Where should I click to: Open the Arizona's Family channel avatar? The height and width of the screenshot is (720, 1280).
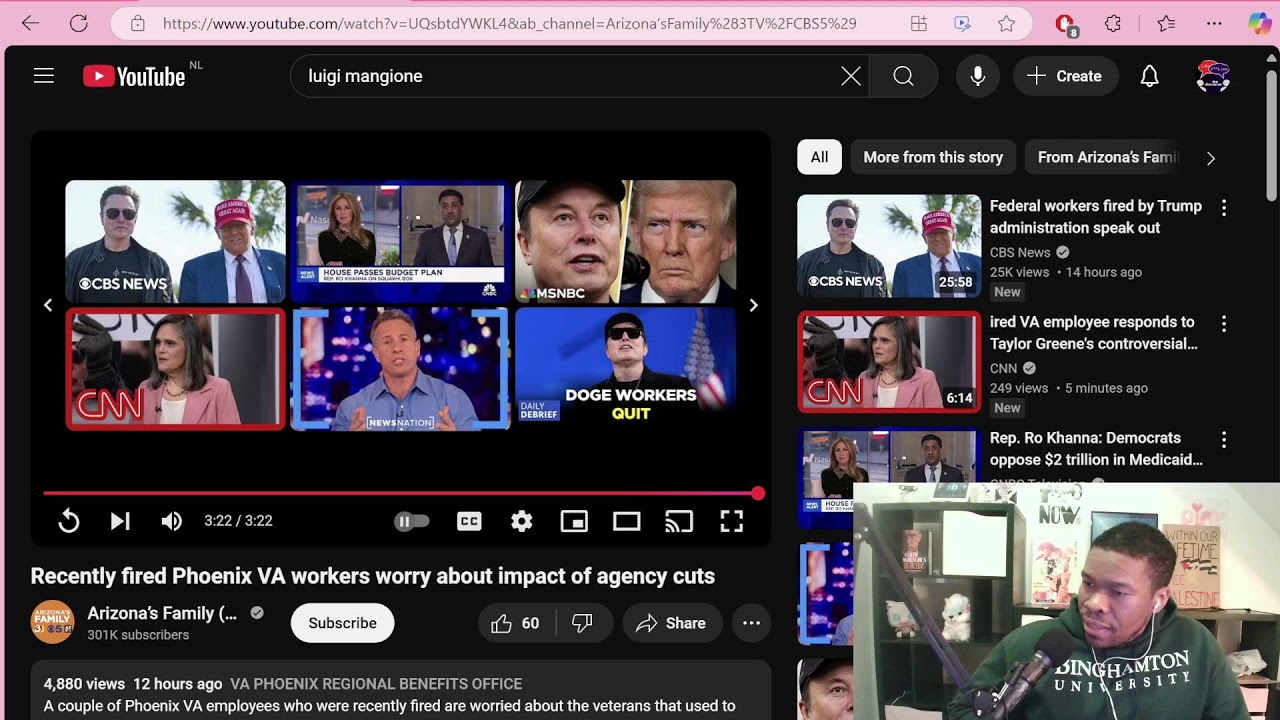tap(52, 623)
